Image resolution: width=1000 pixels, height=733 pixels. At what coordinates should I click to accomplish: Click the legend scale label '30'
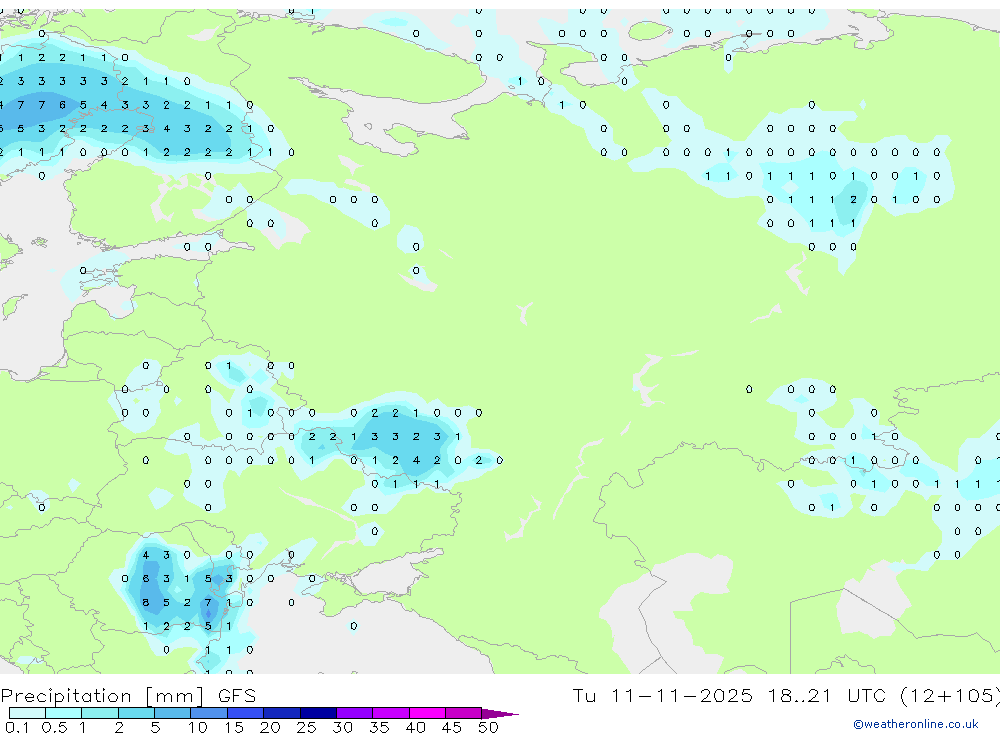(342, 727)
